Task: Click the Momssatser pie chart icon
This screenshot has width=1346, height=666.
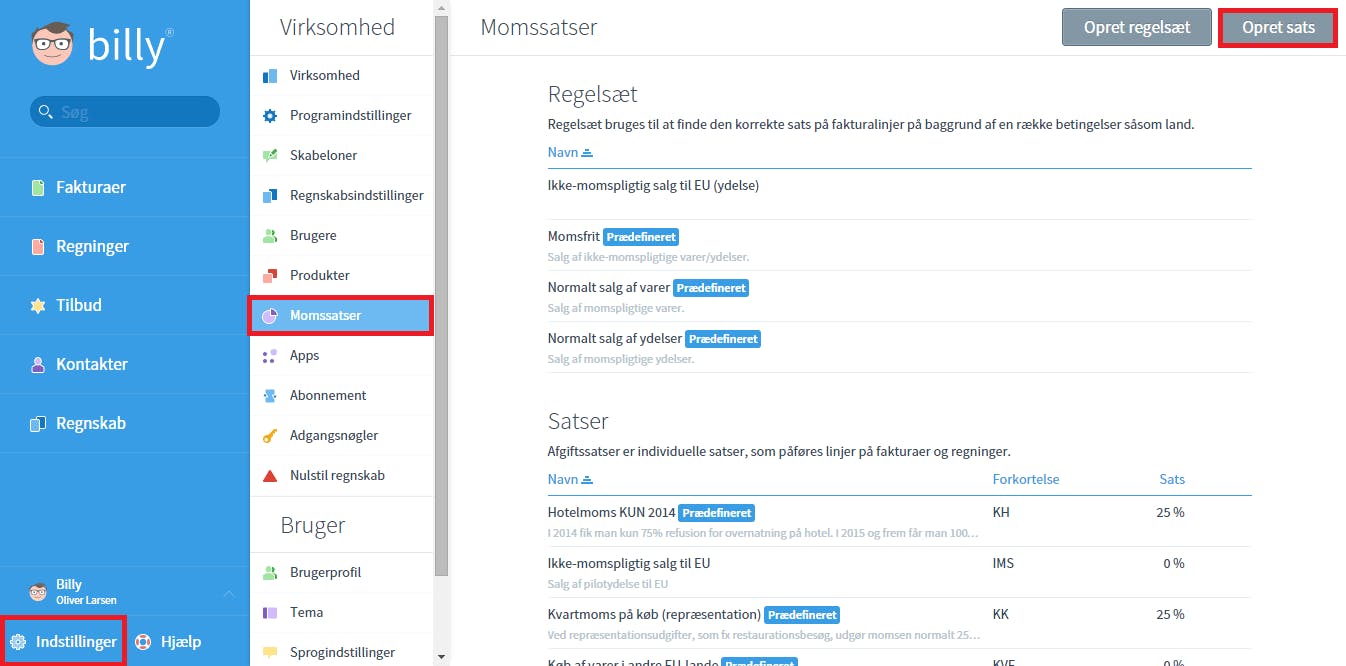Action: (x=269, y=315)
